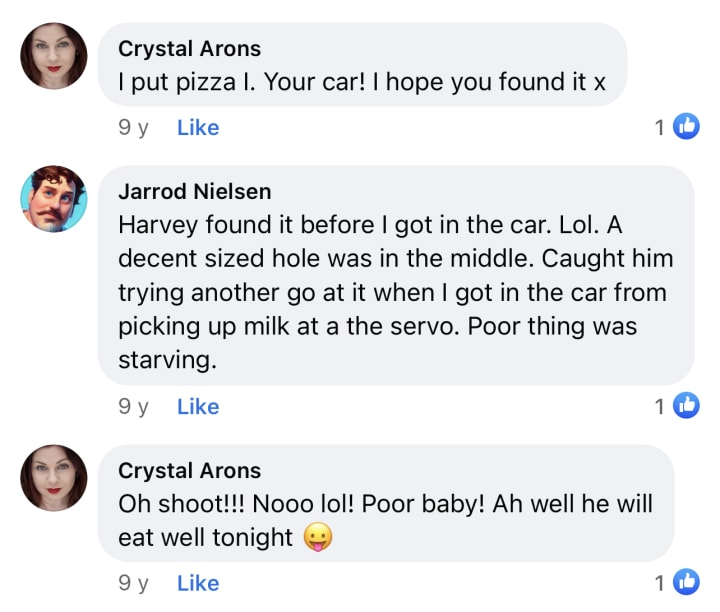Like the "Oh shoot!!! Nooo lol!" comment
The width and height of the screenshot is (720, 612).
click(197, 582)
